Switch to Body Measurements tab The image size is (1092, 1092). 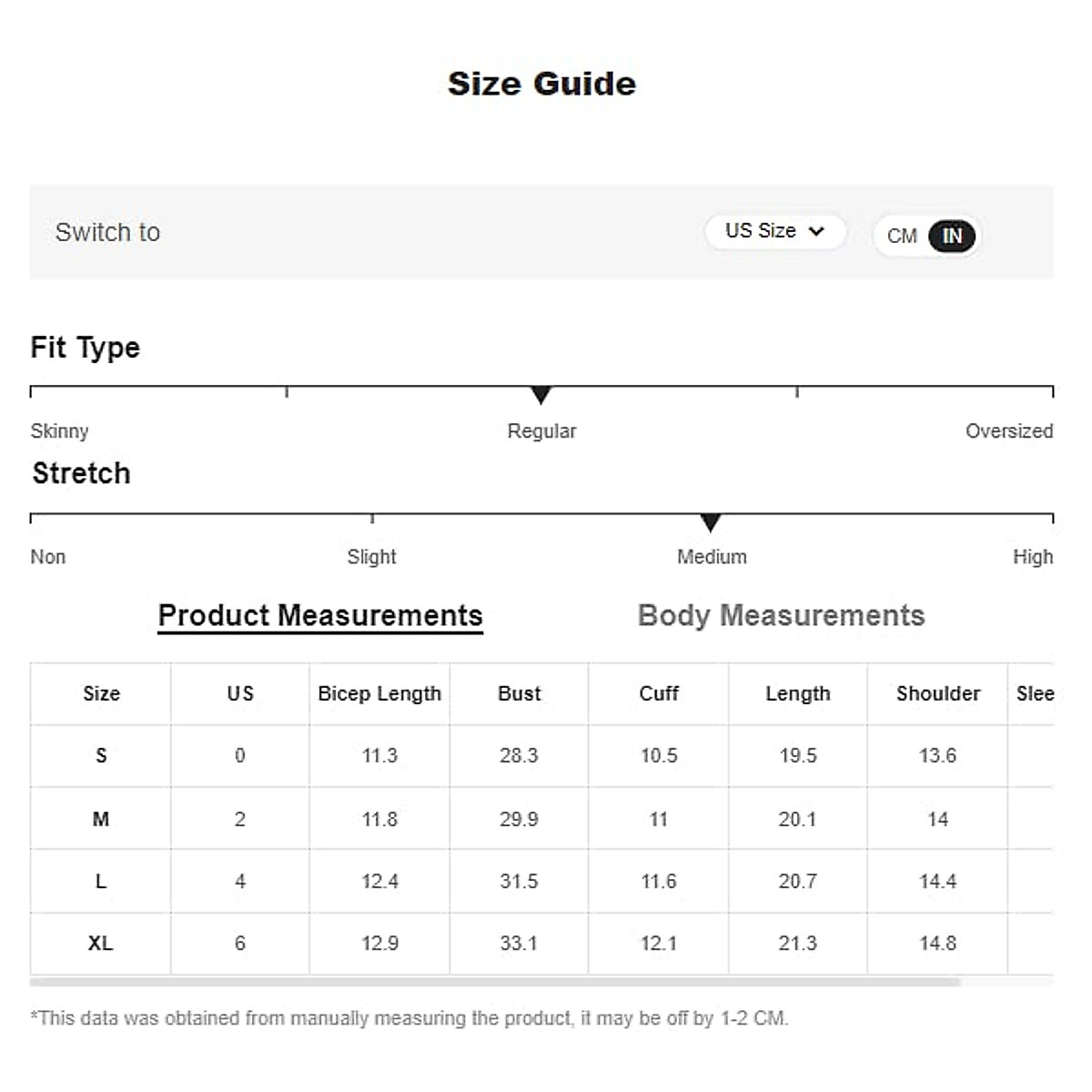coord(781,616)
